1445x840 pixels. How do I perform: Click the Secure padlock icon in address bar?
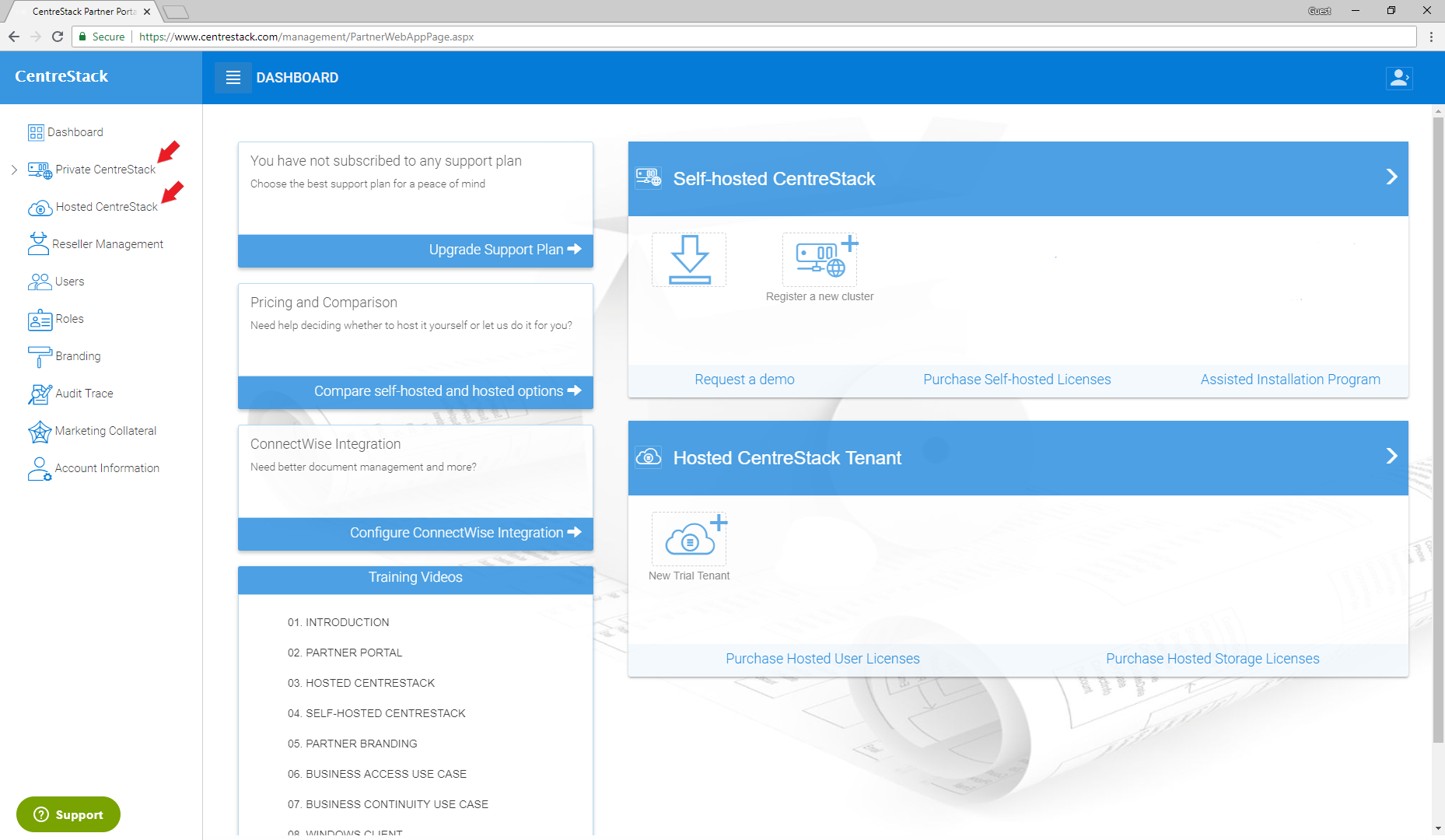point(82,37)
